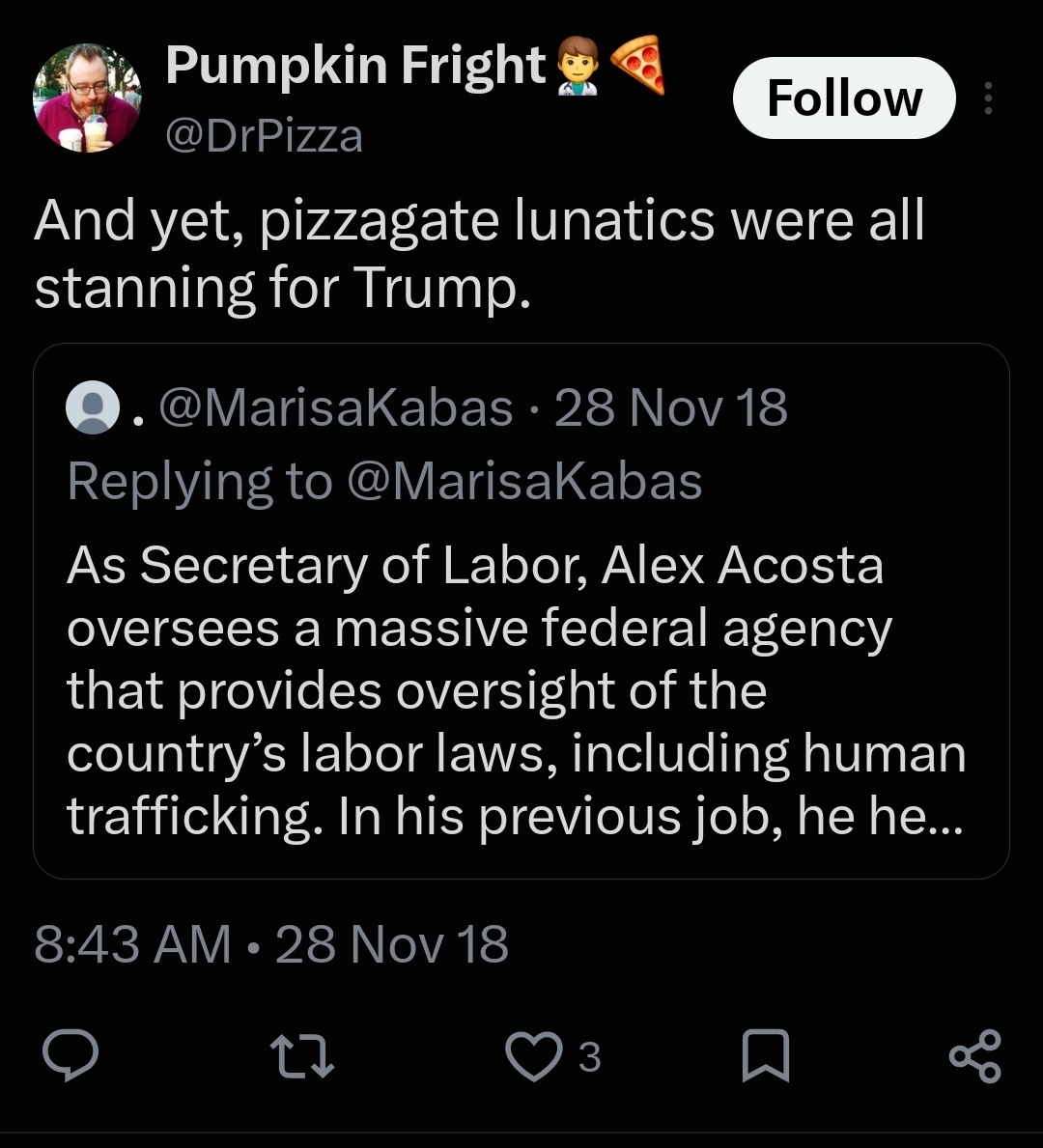Open the @DrPizza handle link
Screen dimensions: 1043x1148
click(x=265, y=136)
